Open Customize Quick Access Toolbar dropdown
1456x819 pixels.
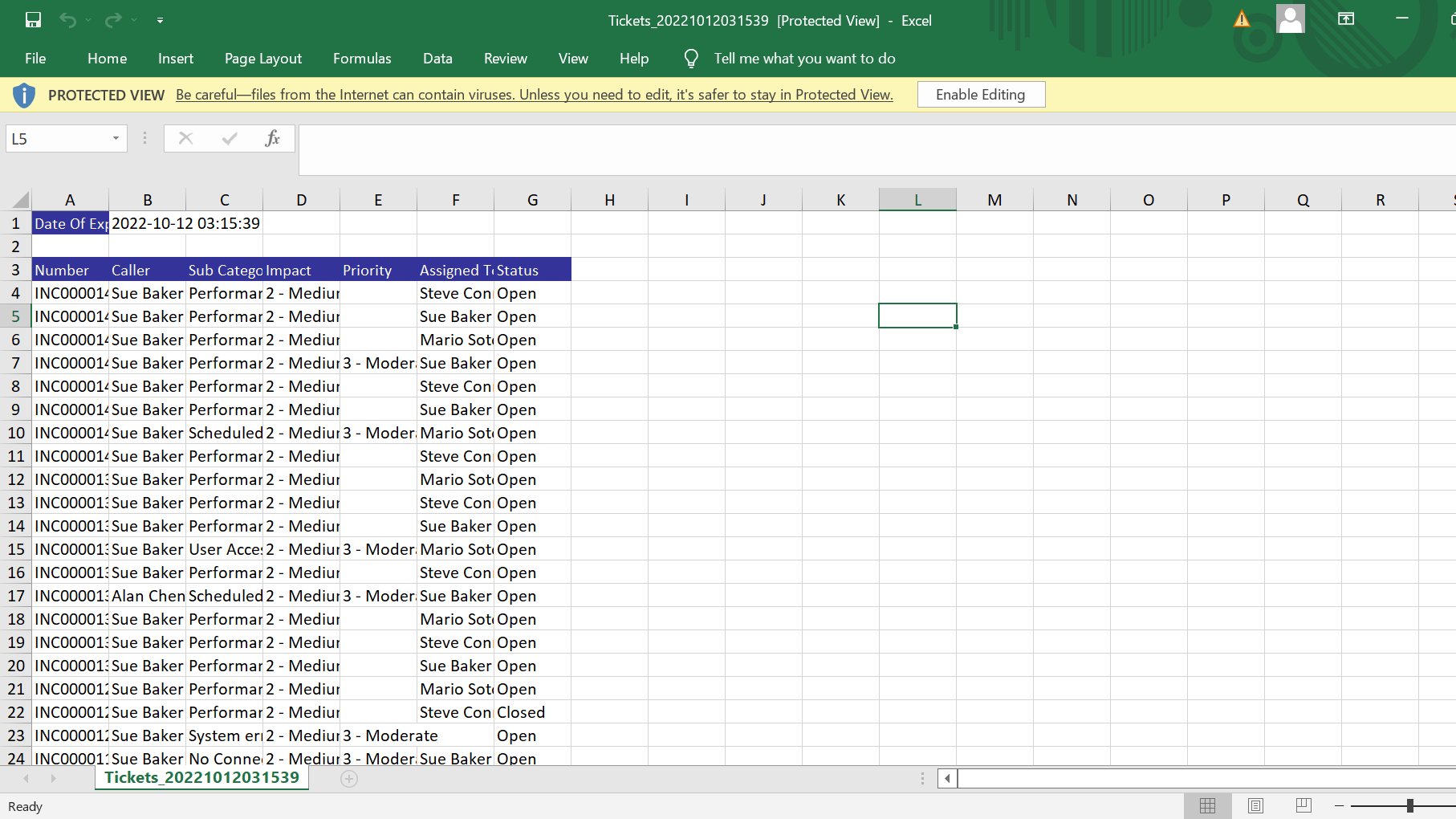tap(160, 20)
